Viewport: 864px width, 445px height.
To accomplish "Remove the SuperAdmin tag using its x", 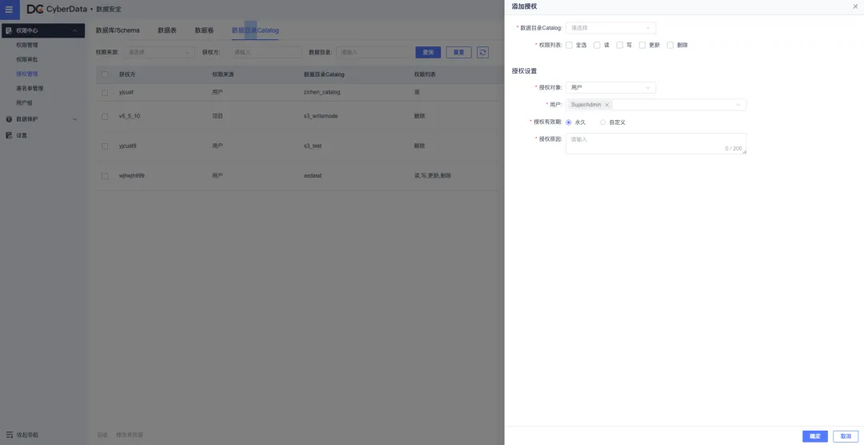I will pyautogui.click(x=607, y=105).
